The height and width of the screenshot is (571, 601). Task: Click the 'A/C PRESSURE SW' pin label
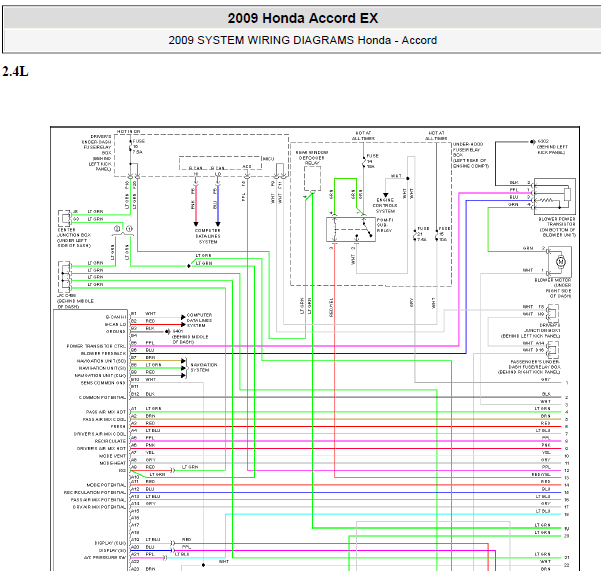point(105,558)
